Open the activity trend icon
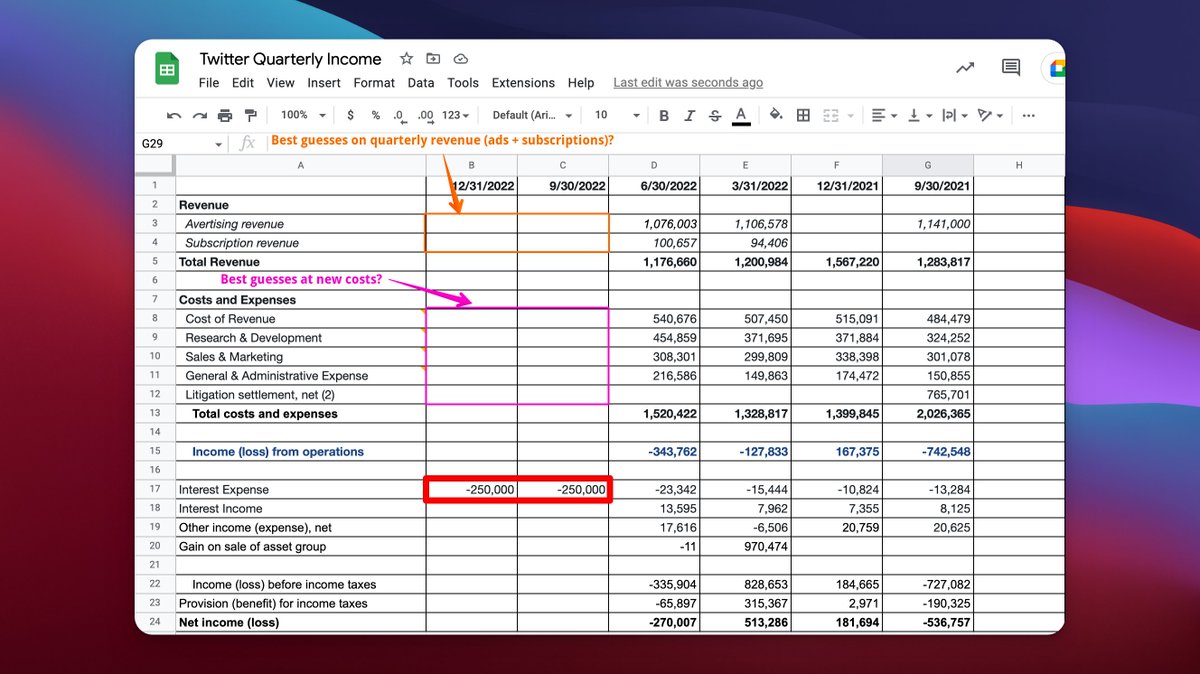 pyautogui.click(x=965, y=68)
